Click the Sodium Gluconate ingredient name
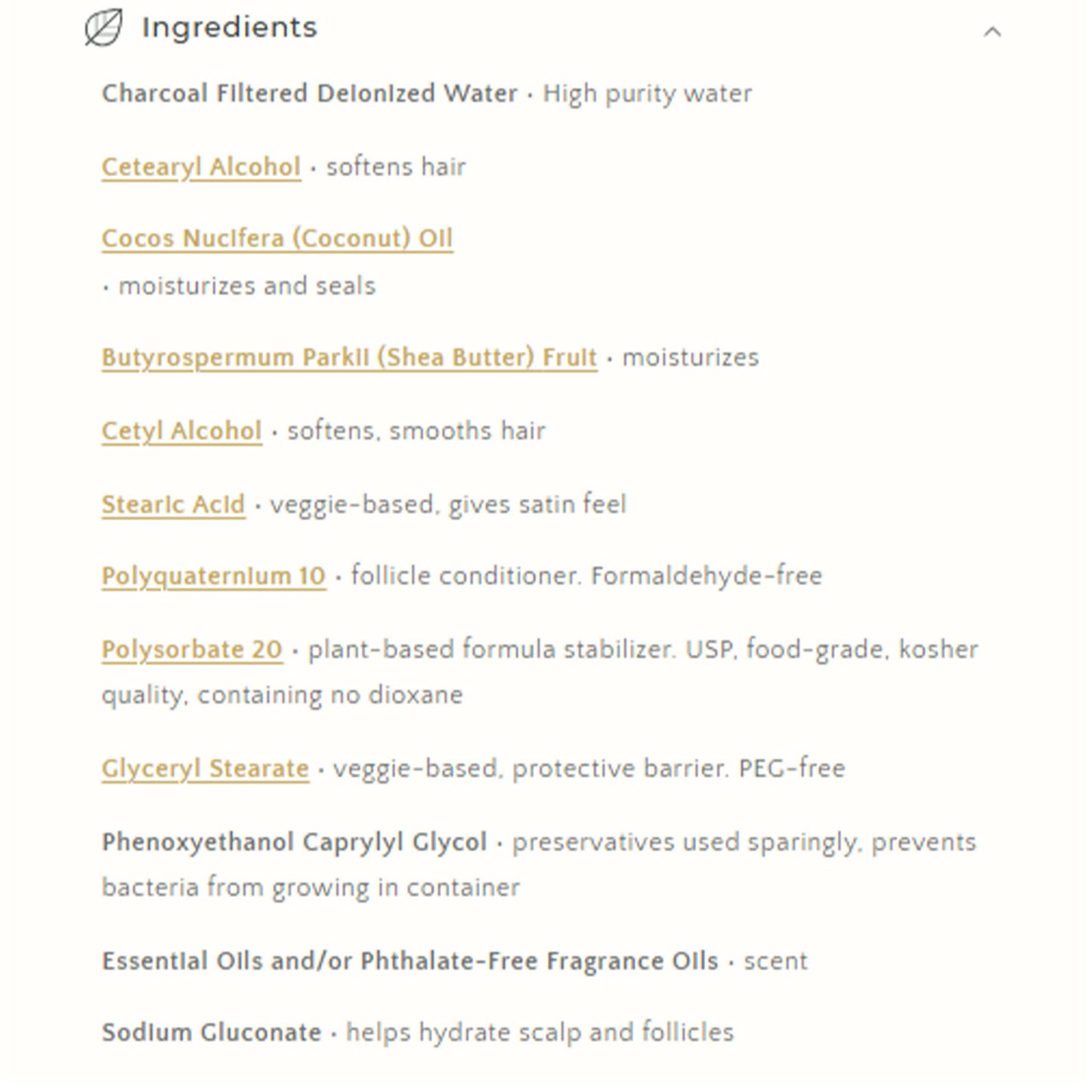 point(212,1032)
